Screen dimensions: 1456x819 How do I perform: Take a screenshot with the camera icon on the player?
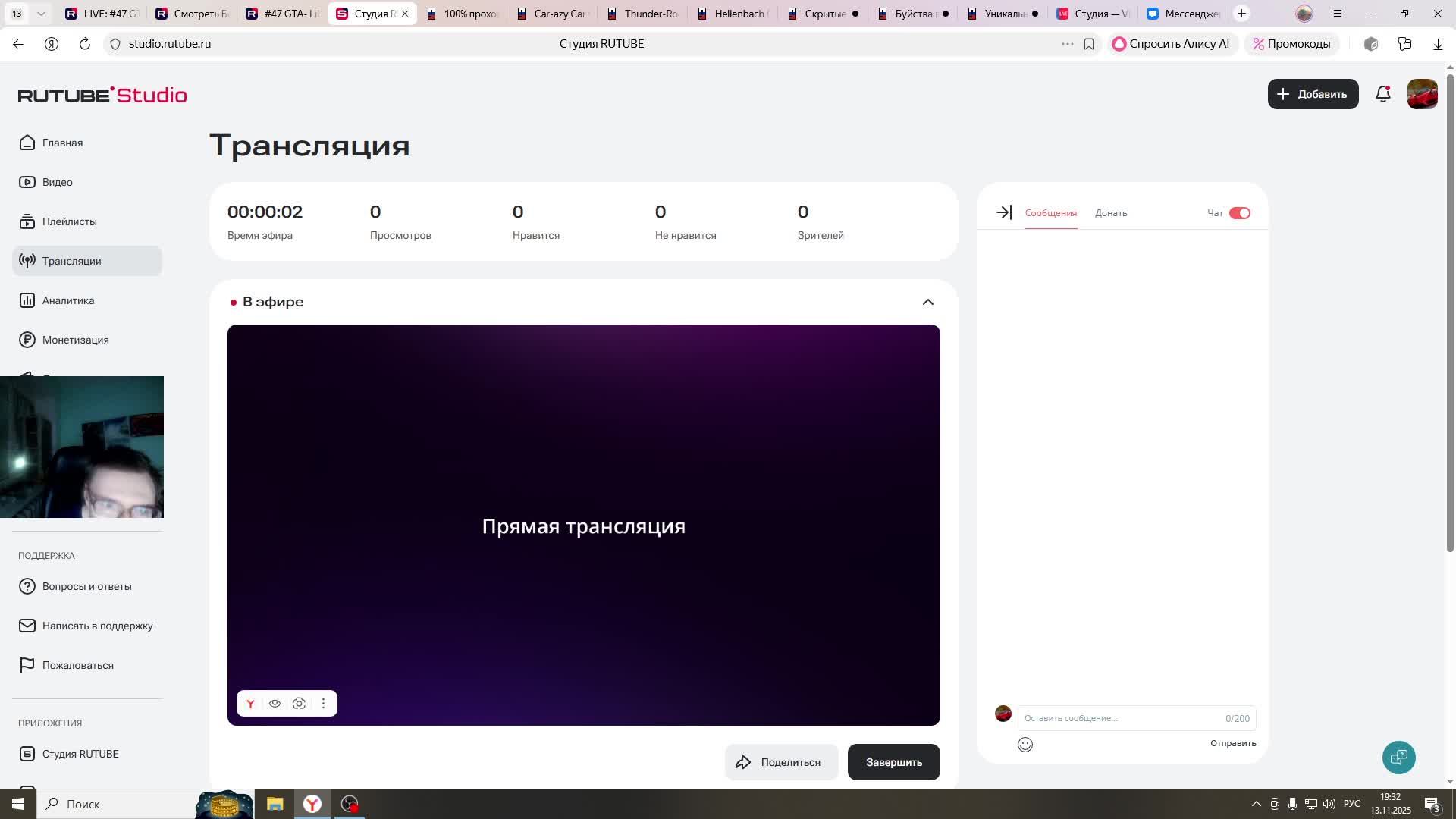pos(300,704)
